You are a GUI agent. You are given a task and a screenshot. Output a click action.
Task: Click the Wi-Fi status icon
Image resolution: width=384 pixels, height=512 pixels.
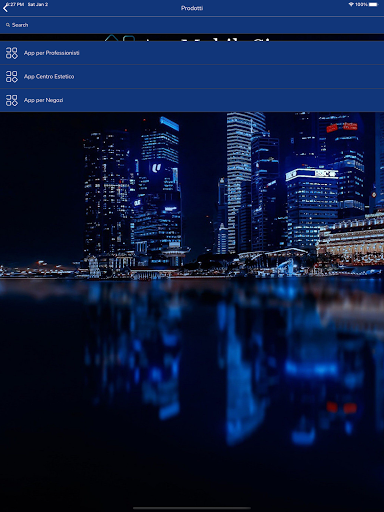[351, 4]
